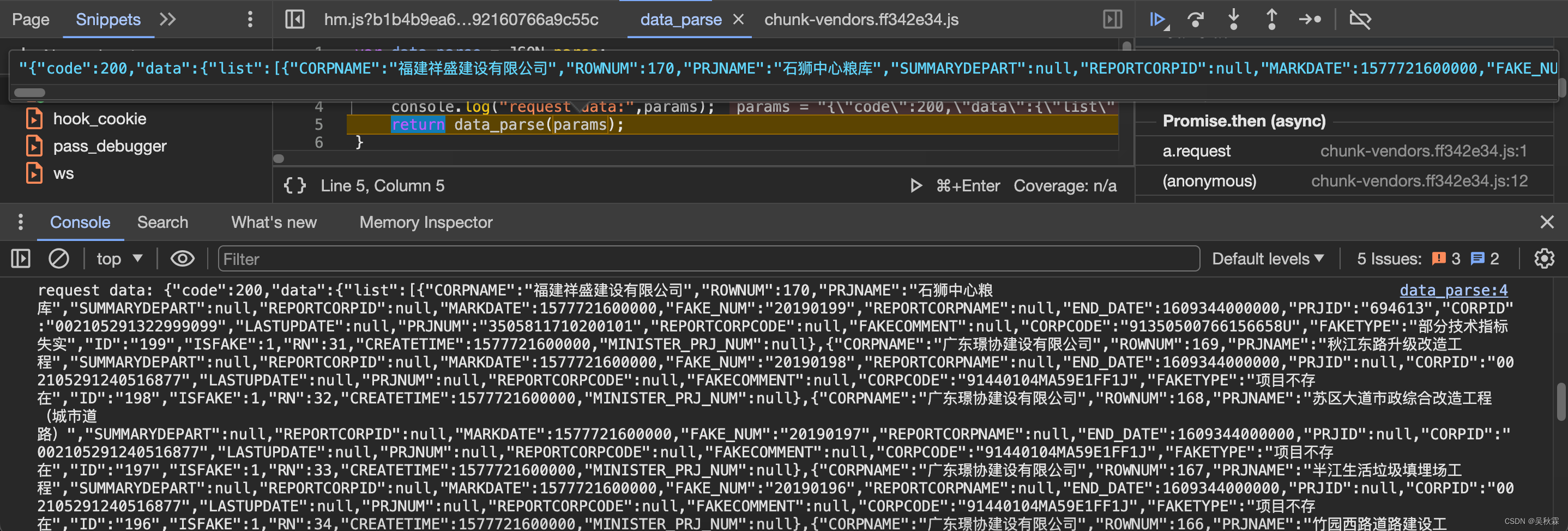Follow the data_parse:4 source link
The image size is (1568, 531).
pos(1454,291)
